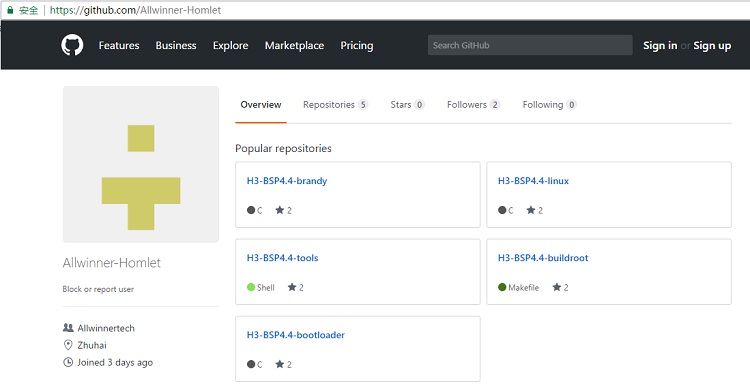Click the Popular repositories heading

pyautogui.click(x=283, y=148)
